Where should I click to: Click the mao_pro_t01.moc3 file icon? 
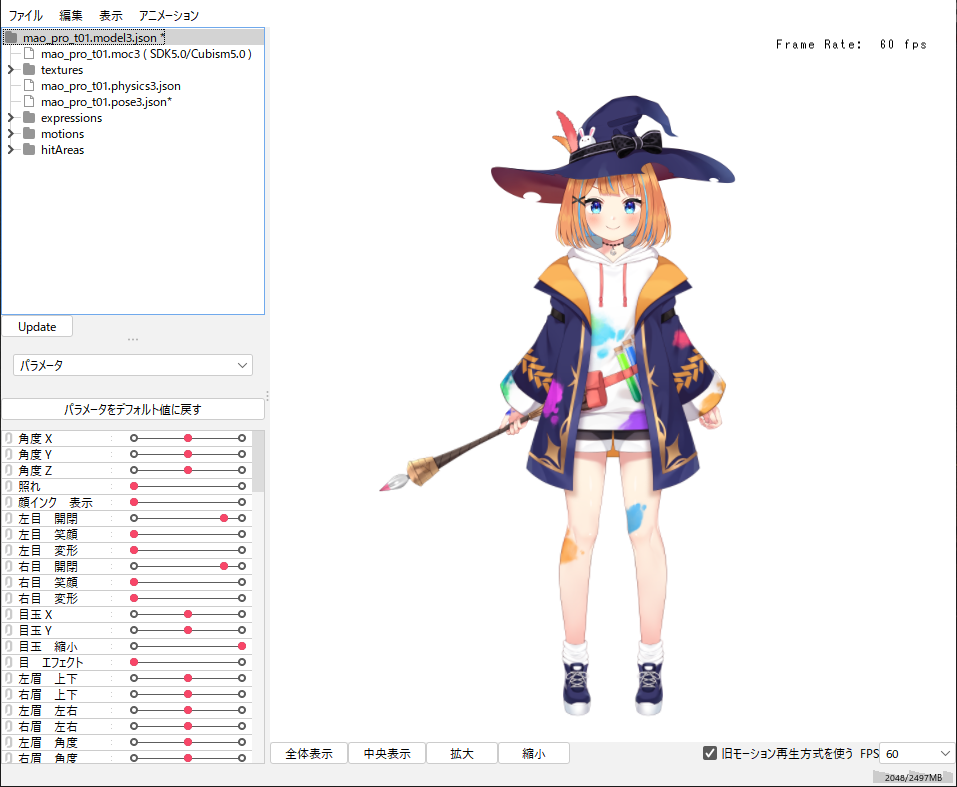tap(29, 54)
